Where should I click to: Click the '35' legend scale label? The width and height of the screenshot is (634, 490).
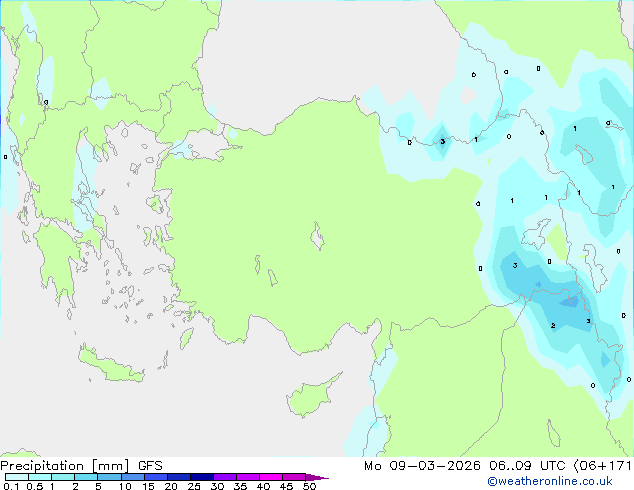[240, 486]
